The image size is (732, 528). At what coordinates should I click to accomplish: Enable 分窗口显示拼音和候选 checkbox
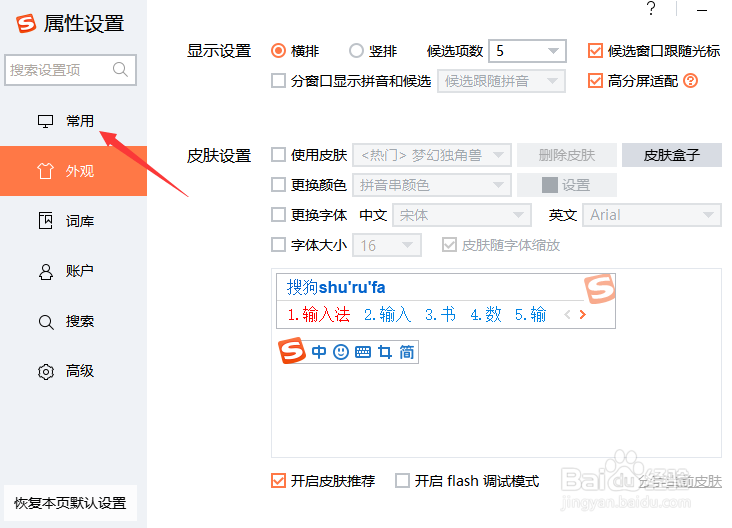point(279,81)
